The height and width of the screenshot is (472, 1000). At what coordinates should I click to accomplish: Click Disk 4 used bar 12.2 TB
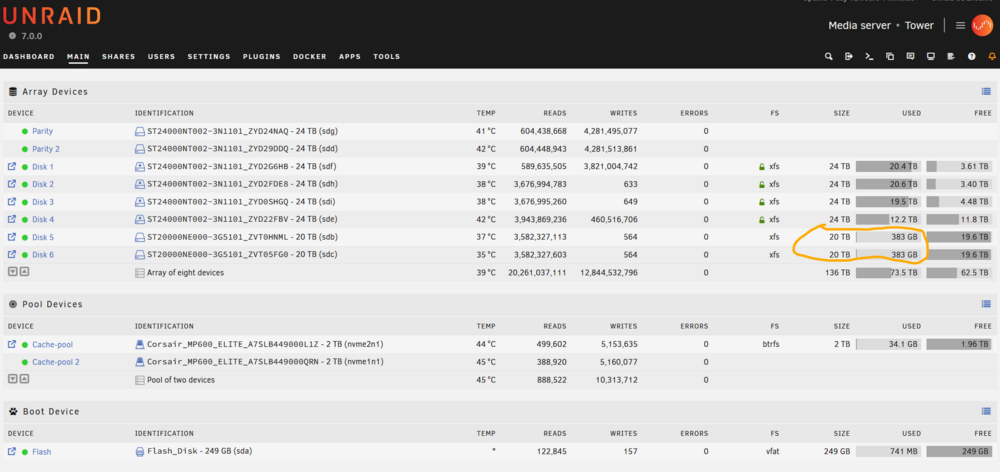pyautogui.click(x=888, y=219)
